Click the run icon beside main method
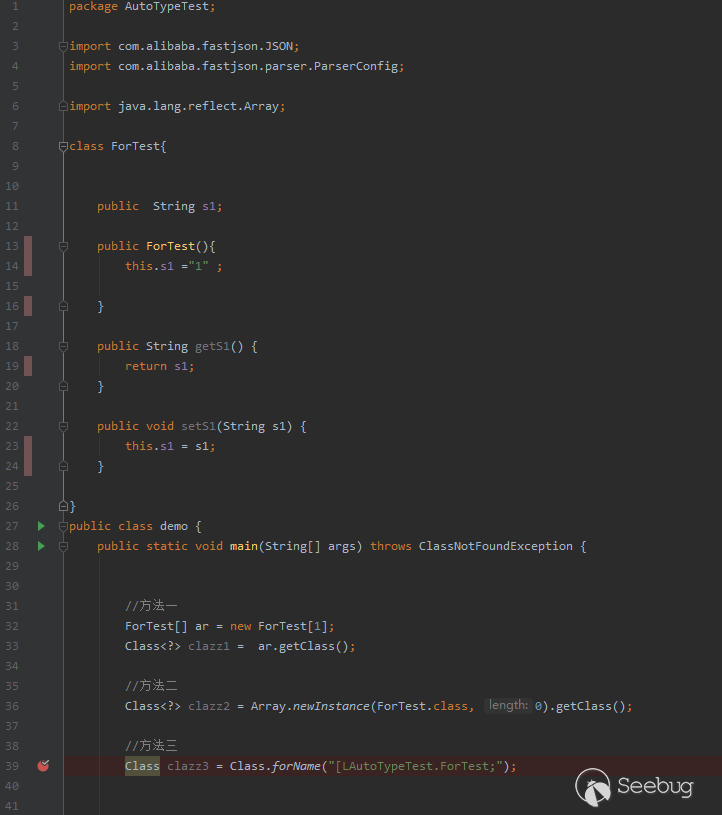Image resolution: width=722 pixels, height=815 pixels. point(41,546)
